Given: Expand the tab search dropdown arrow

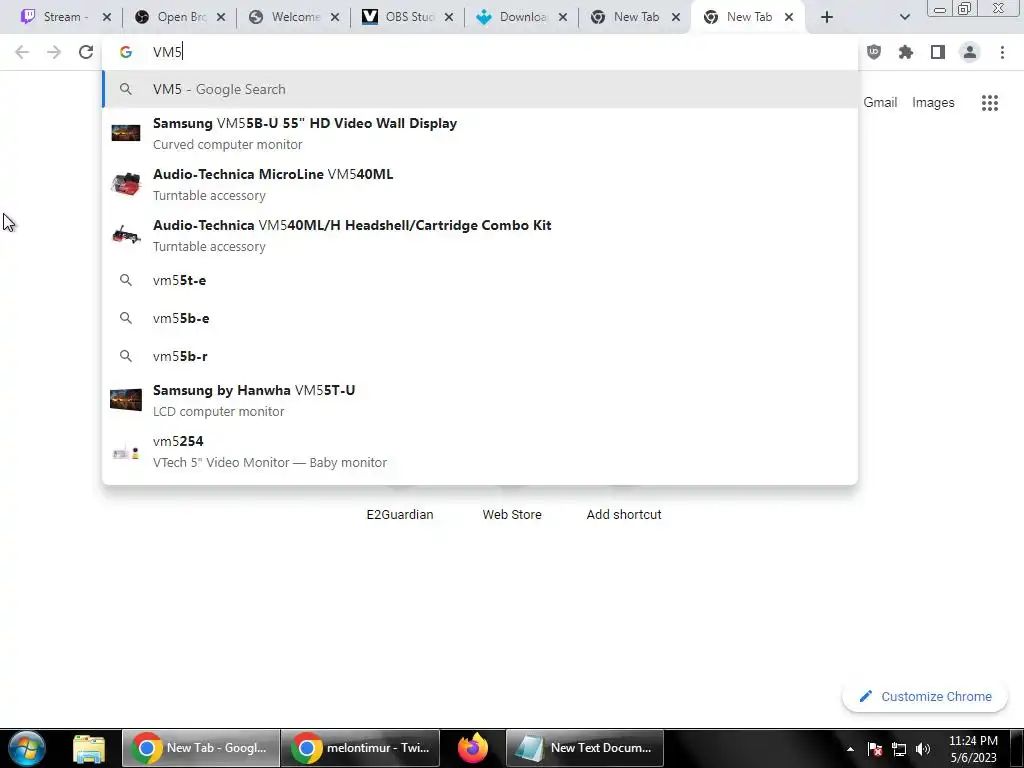Looking at the screenshot, I should click(904, 17).
